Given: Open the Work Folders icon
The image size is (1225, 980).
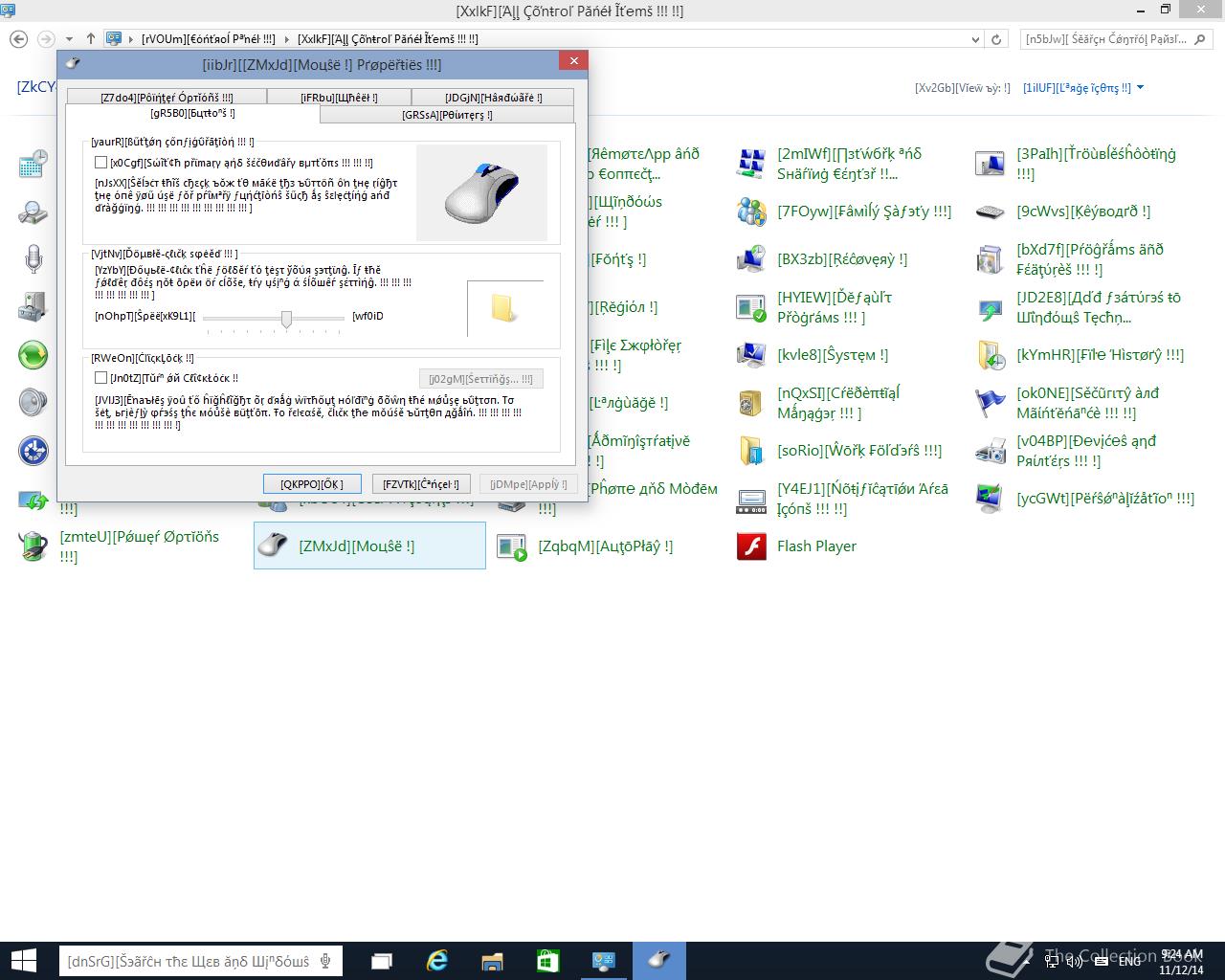Looking at the screenshot, I should 751,451.
